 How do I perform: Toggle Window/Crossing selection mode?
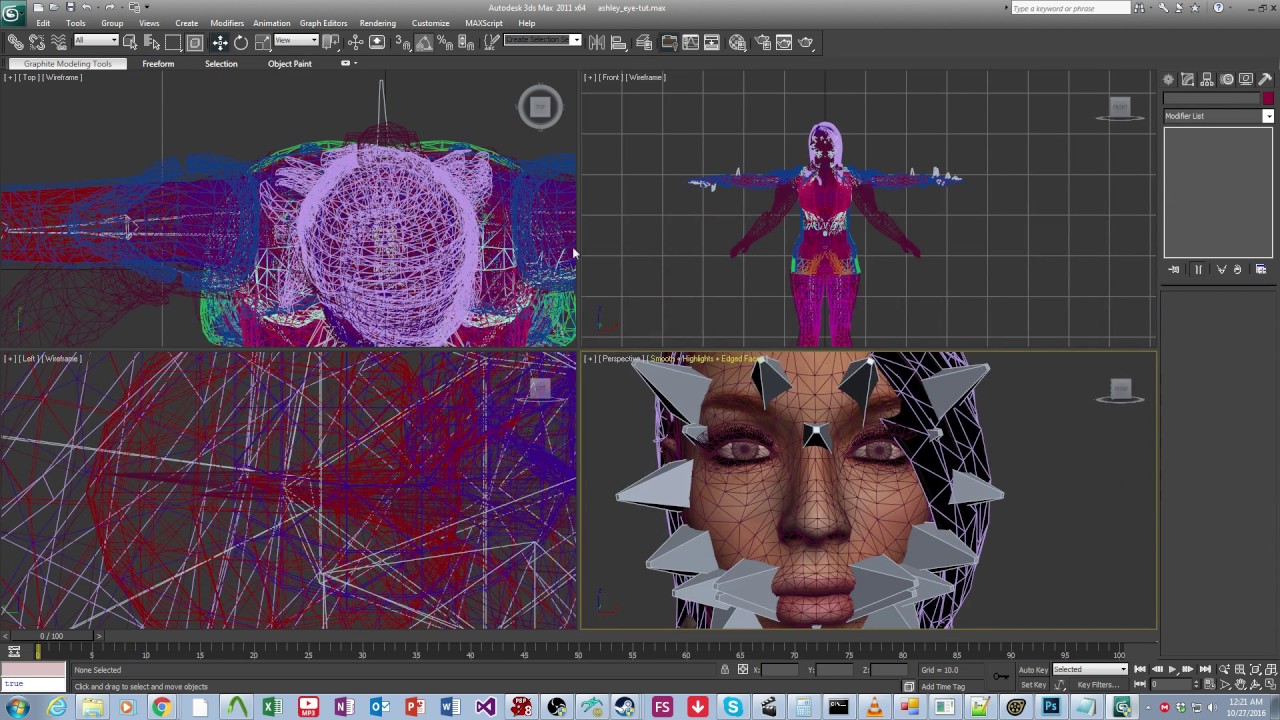point(195,42)
